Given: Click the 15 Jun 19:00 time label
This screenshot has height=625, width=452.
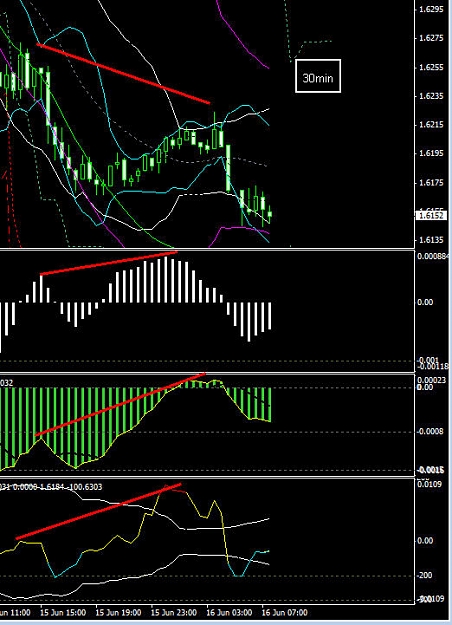Looking at the screenshot, I should pyautogui.click(x=118, y=612).
